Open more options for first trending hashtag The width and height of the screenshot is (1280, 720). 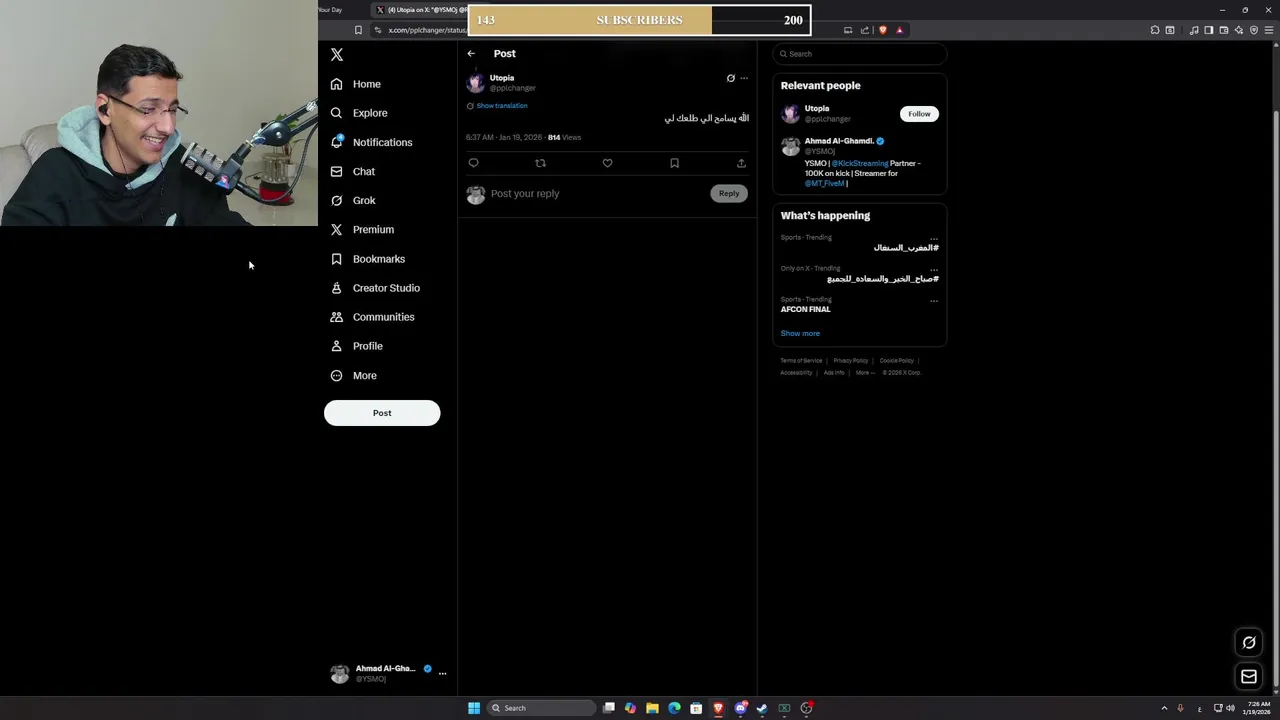pyautogui.click(x=934, y=239)
